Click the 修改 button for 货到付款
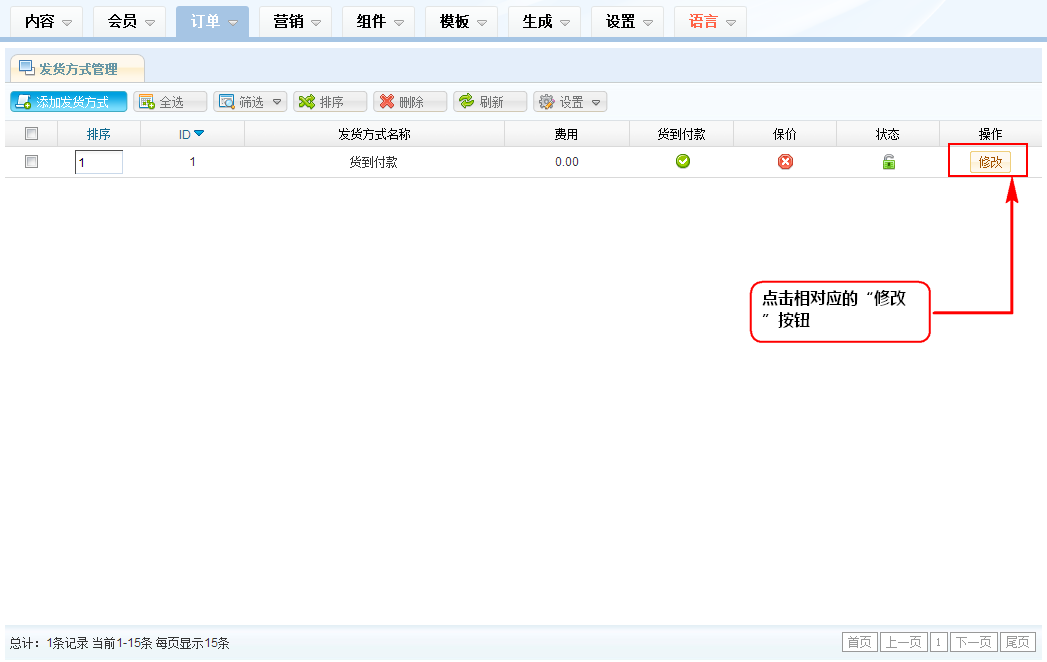This screenshot has width=1047, height=662. coord(989,162)
